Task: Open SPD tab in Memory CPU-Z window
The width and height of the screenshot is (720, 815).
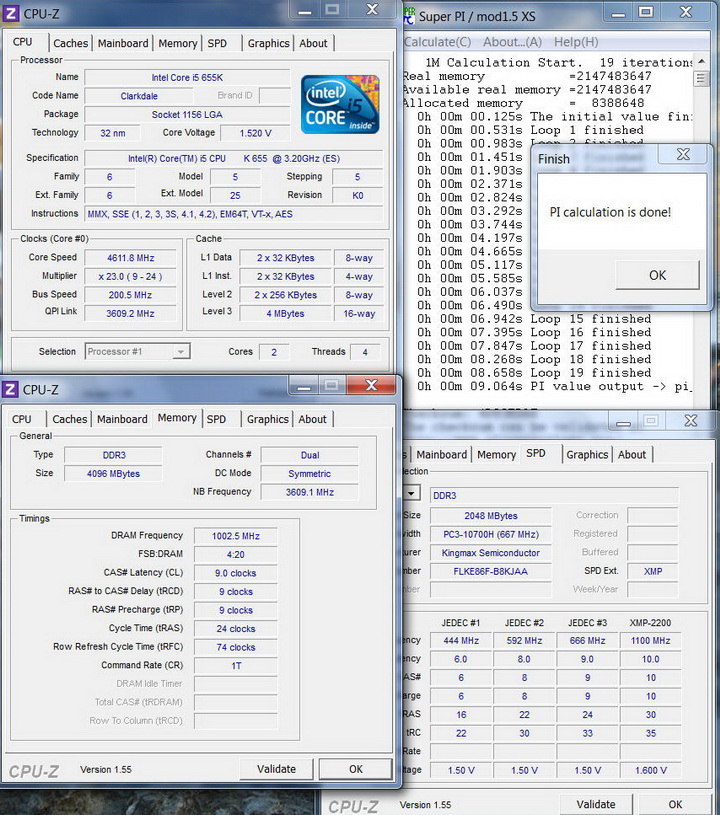Action: click(216, 419)
